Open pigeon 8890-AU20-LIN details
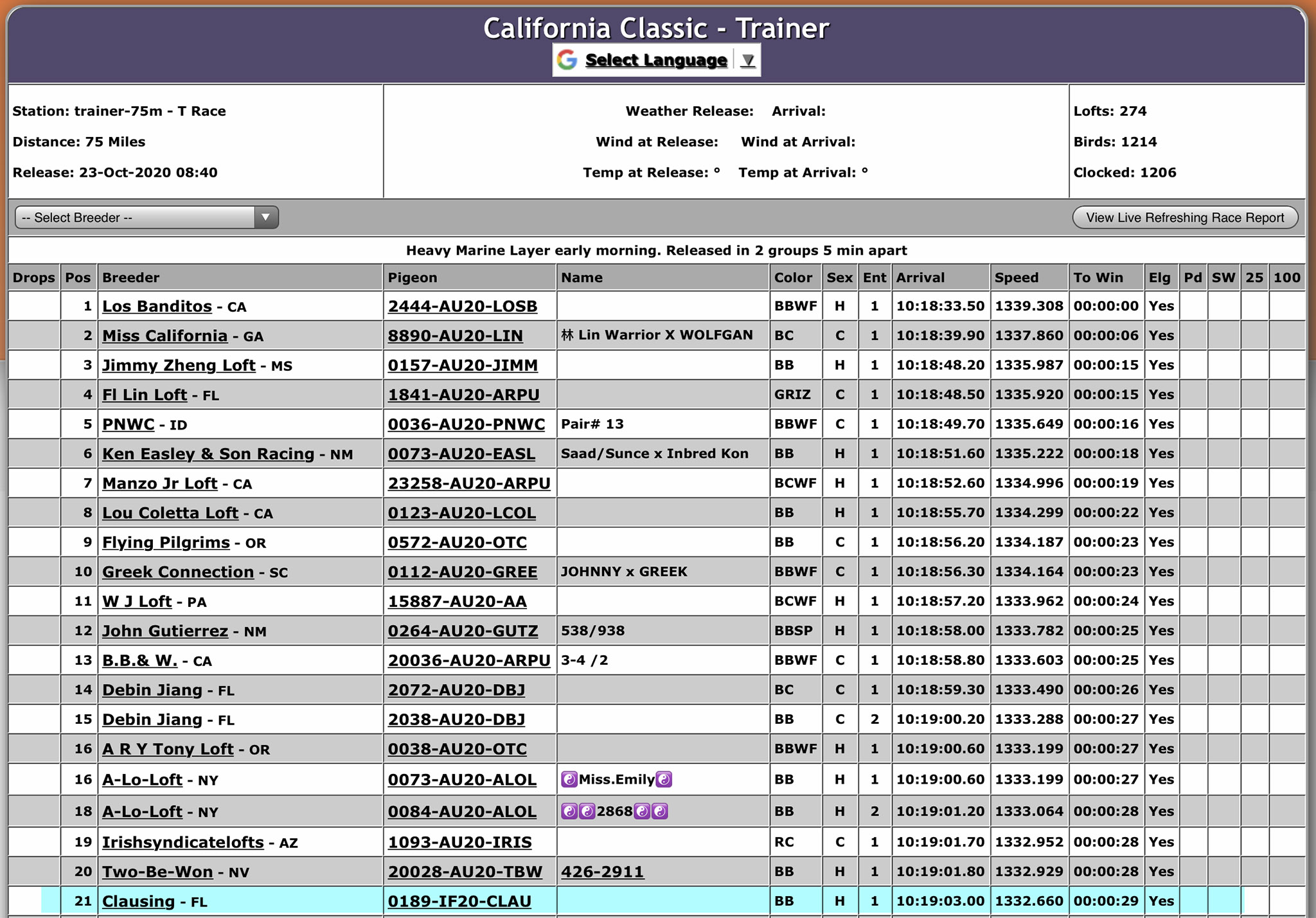Image resolution: width=1316 pixels, height=918 pixels. coord(456,336)
